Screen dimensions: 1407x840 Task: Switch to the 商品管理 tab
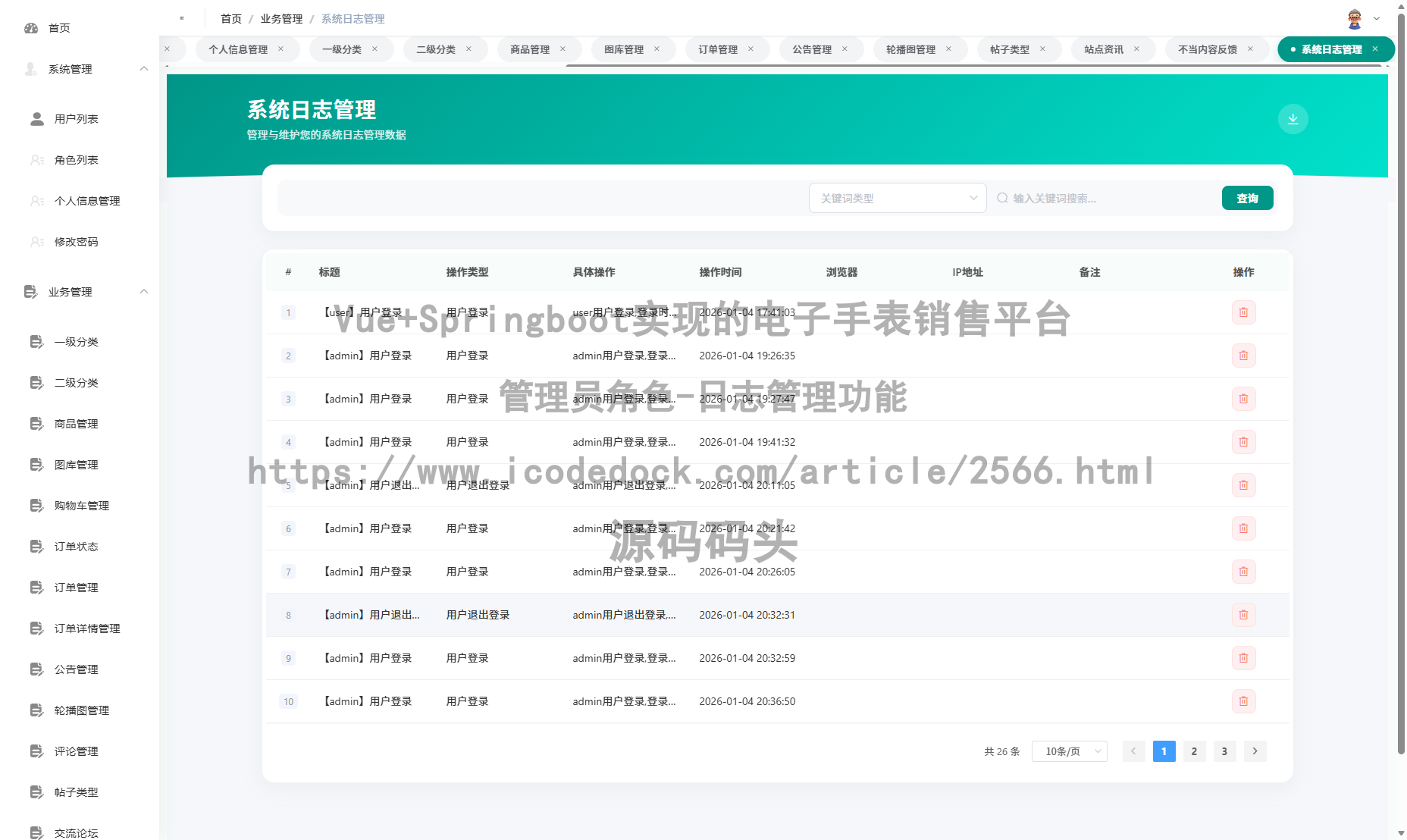pyautogui.click(x=529, y=49)
